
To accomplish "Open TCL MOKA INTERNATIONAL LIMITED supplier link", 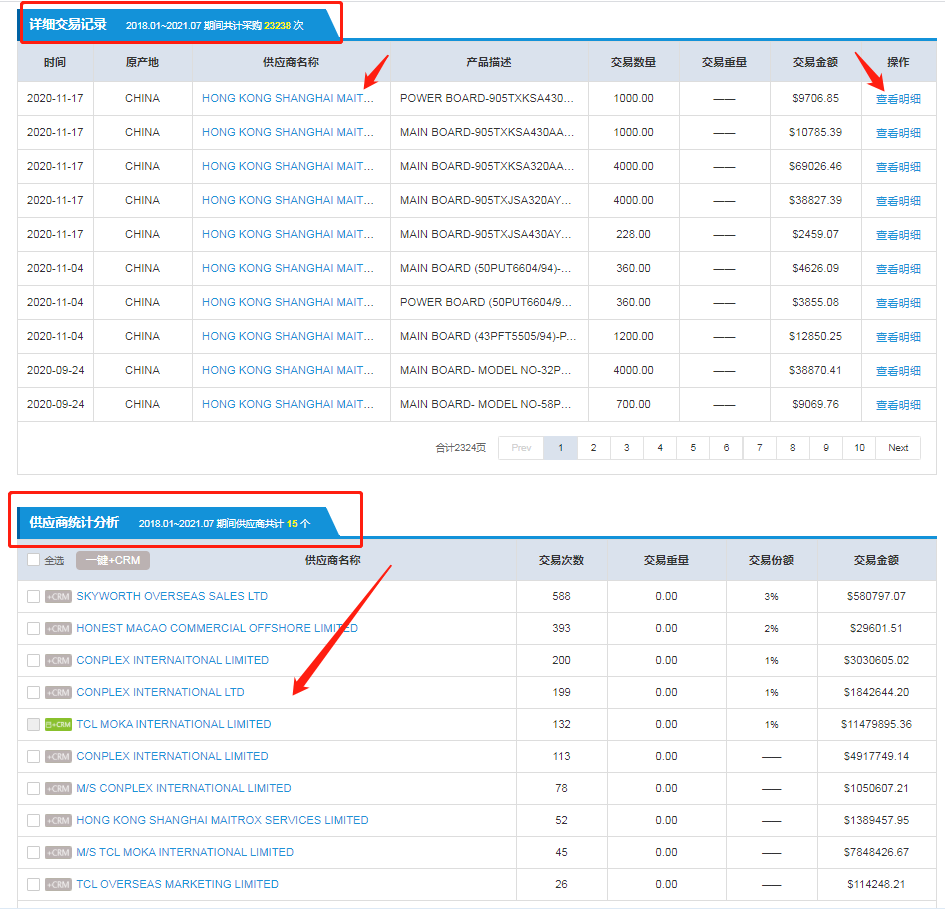I will 174,724.
